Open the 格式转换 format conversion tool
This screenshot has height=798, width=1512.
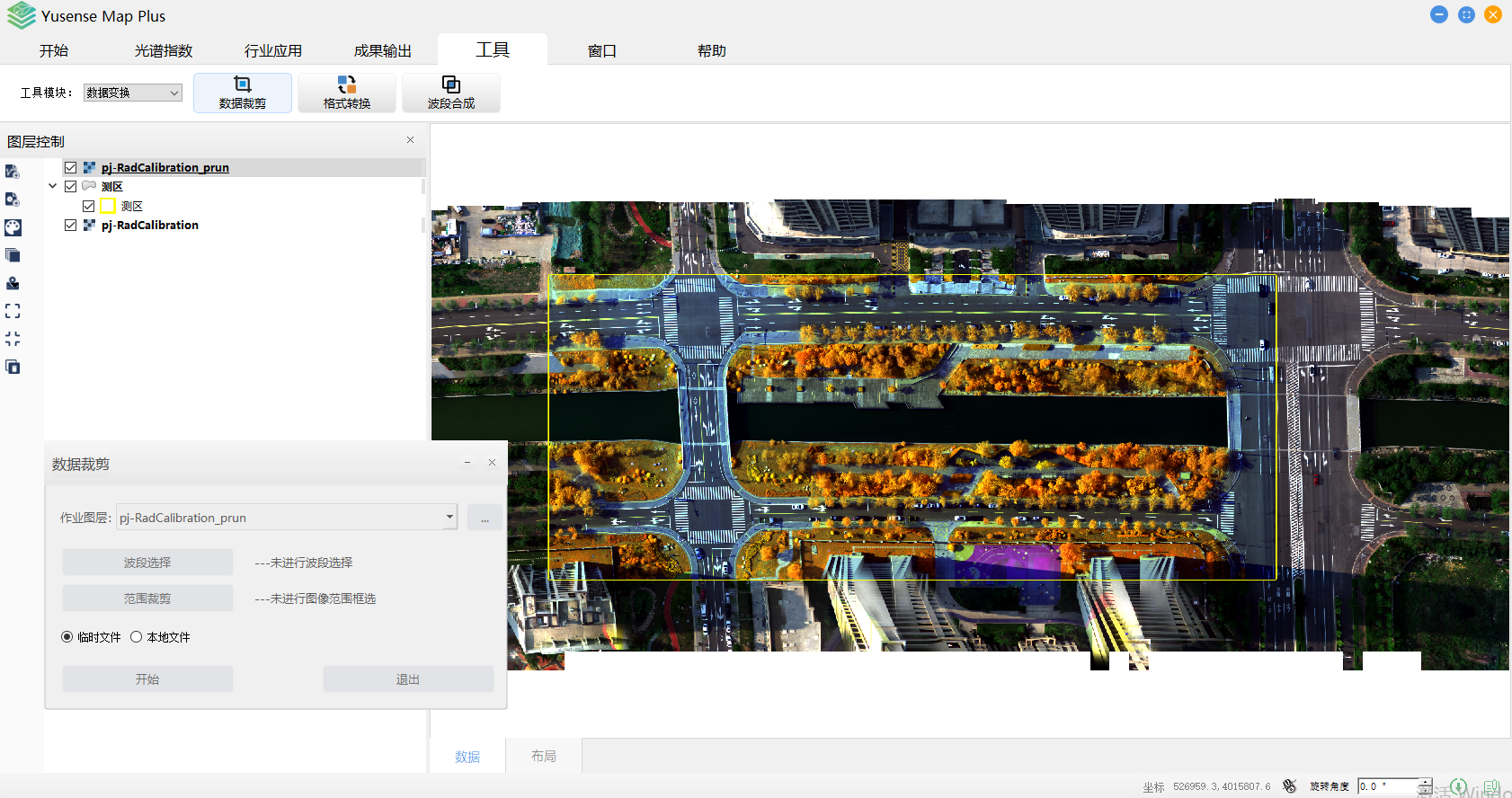[x=346, y=93]
